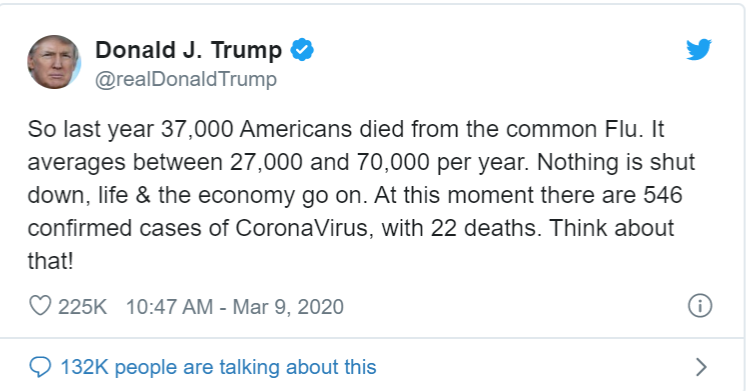
Task: Open the profile avatar photo
Action: pos(54,62)
